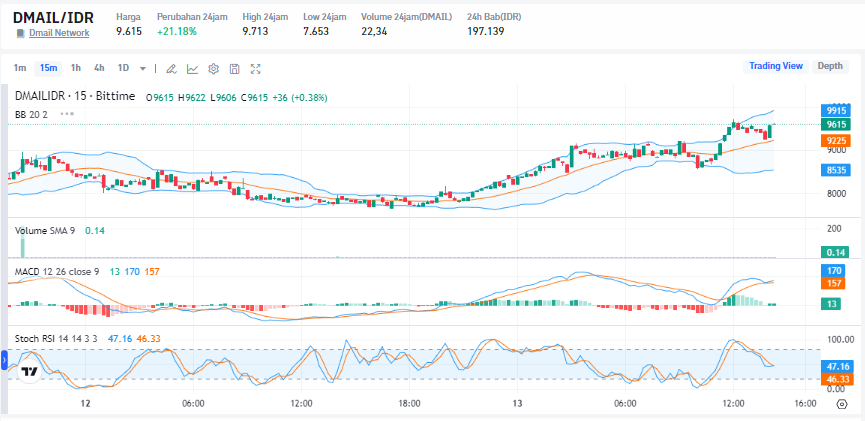Click the MACD histogram 13 axis tag

point(832,303)
